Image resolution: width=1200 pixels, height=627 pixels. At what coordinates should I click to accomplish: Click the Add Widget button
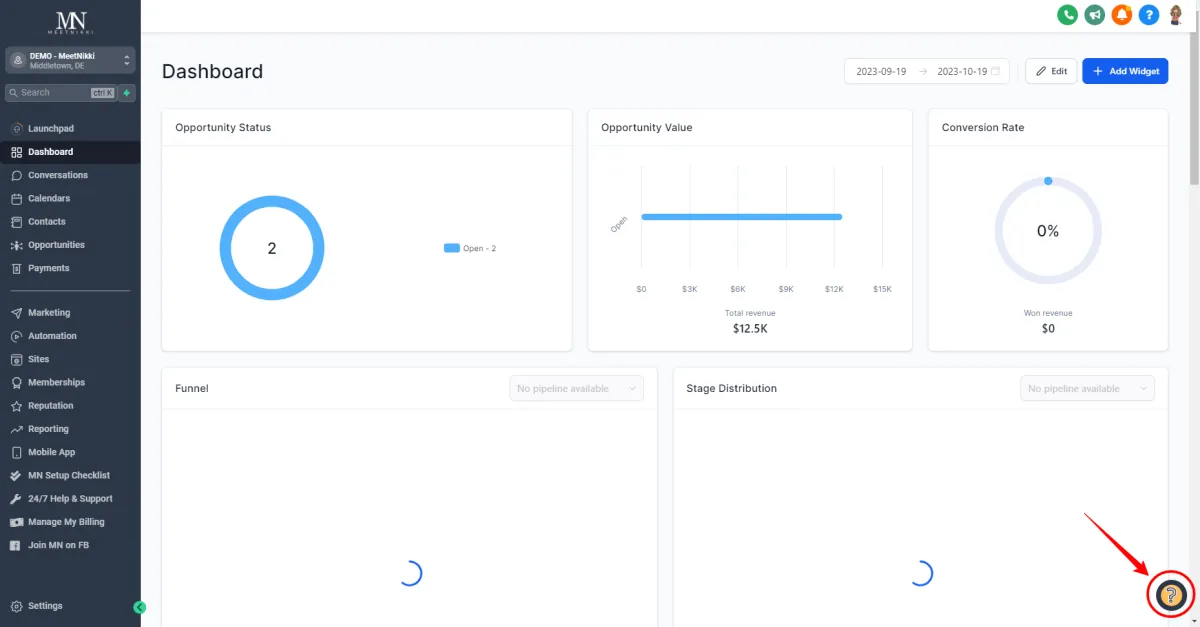(x=1125, y=71)
